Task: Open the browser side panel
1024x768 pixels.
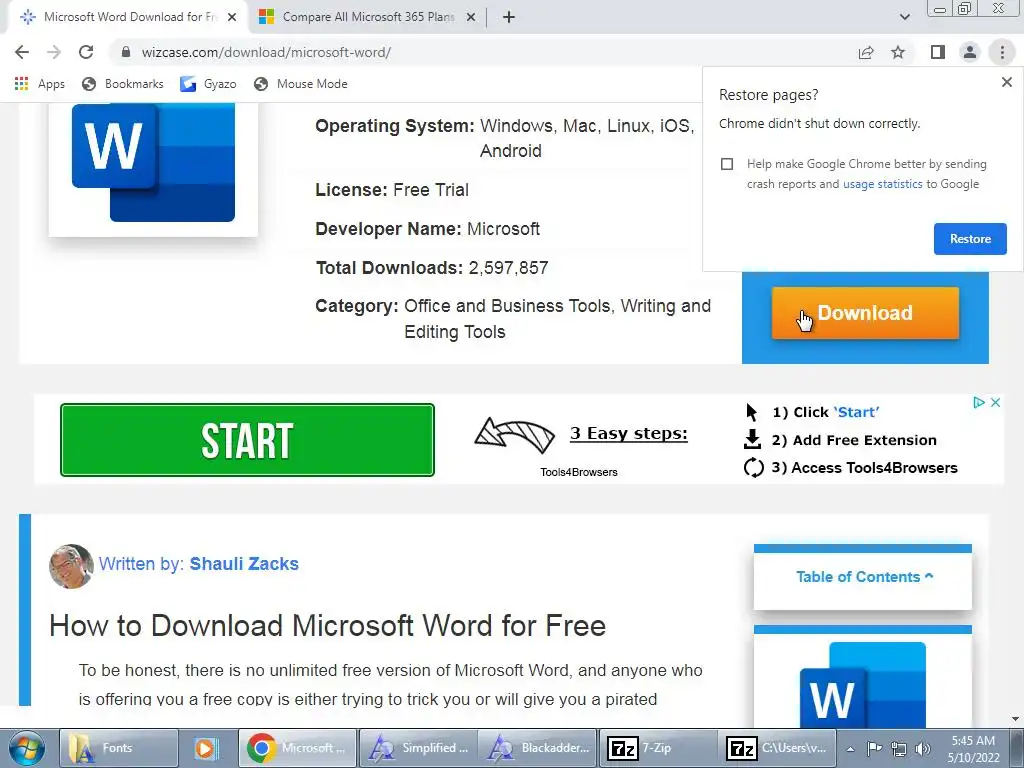Action: click(938, 52)
